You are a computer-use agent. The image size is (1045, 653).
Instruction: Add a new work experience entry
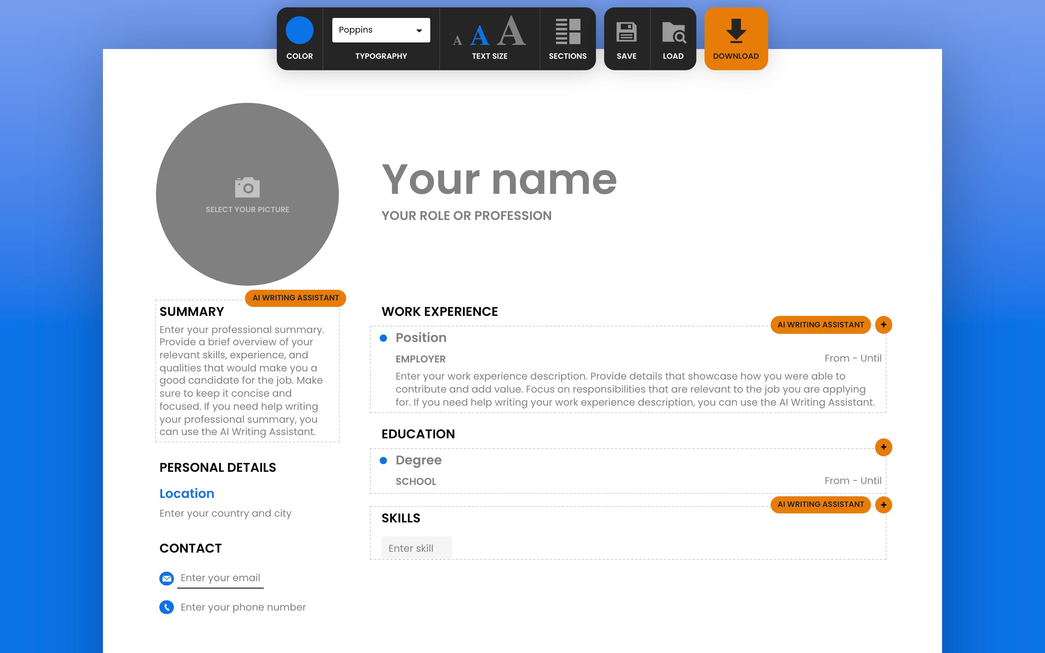(884, 325)
